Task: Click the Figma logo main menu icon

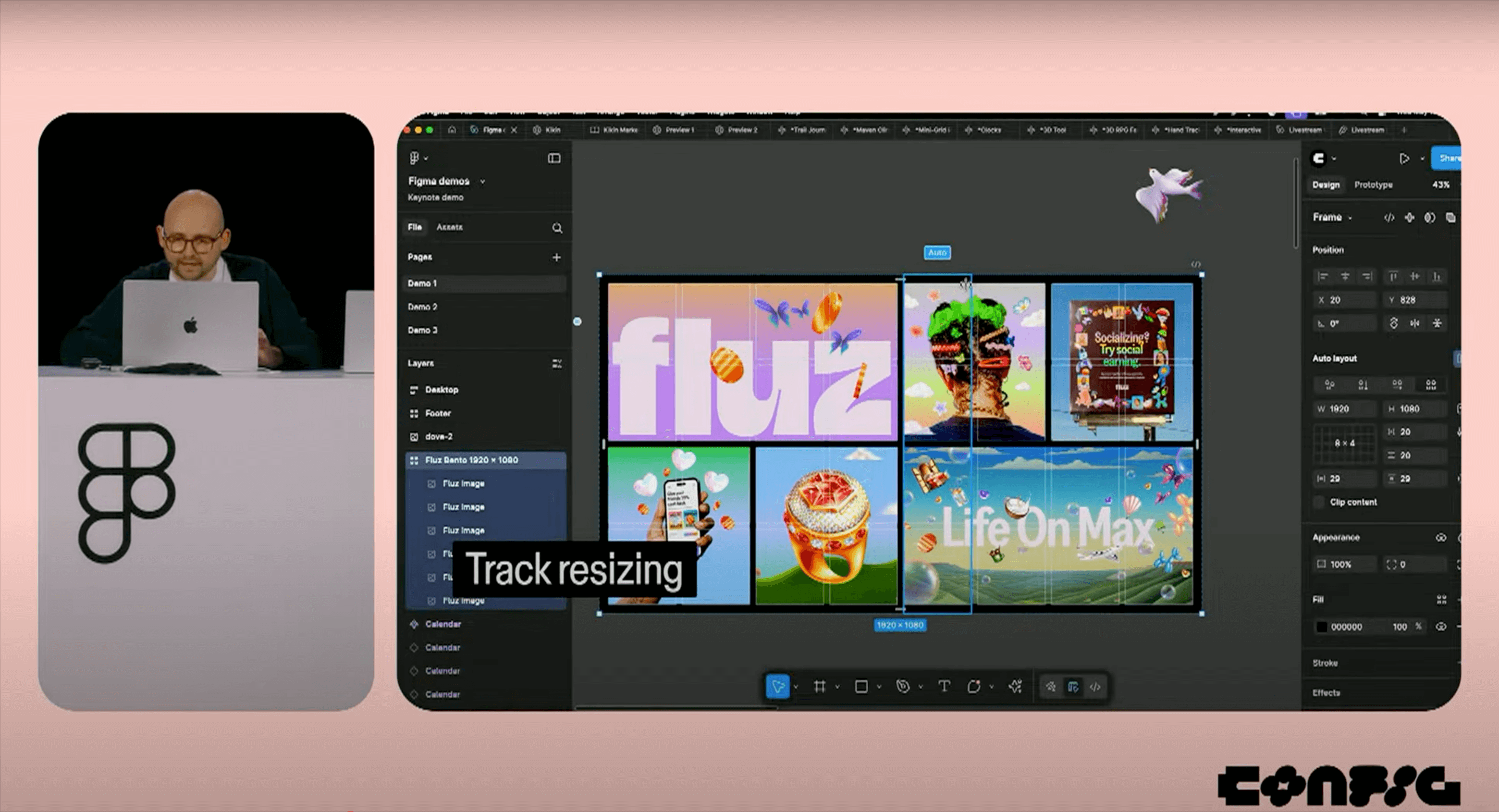Action: 414,158
